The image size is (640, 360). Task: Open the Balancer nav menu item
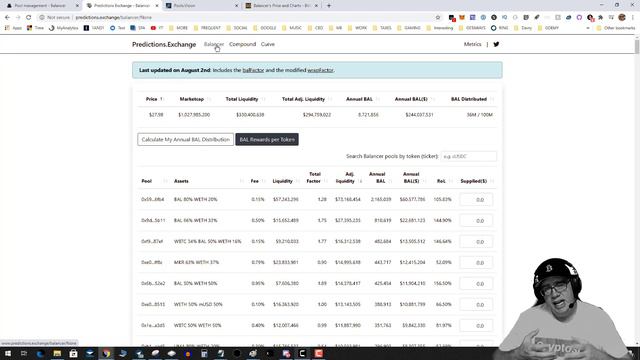(x=214, y=44)
